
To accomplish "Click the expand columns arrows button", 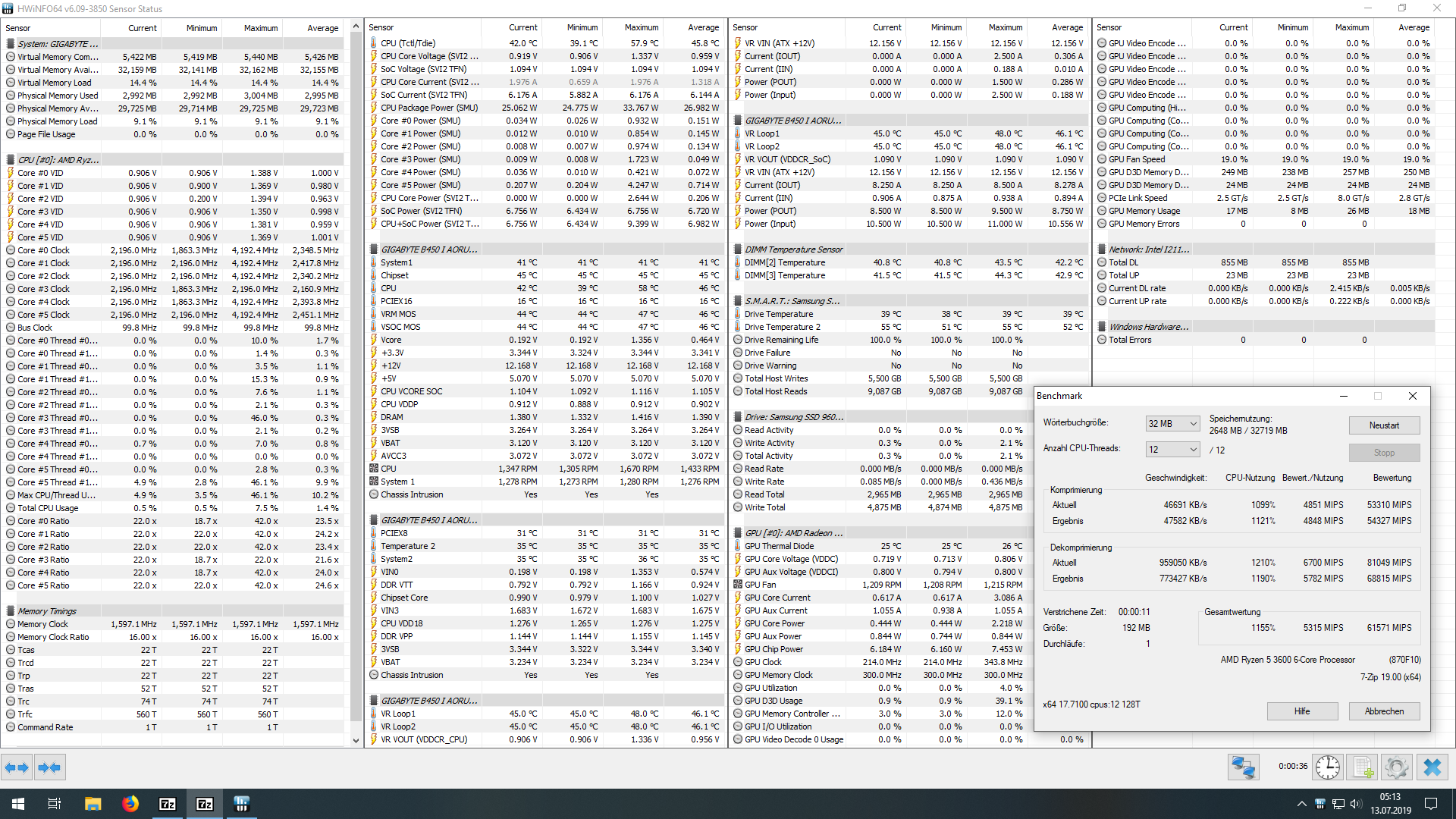I will pyautogui.click(x=17, y=767).
